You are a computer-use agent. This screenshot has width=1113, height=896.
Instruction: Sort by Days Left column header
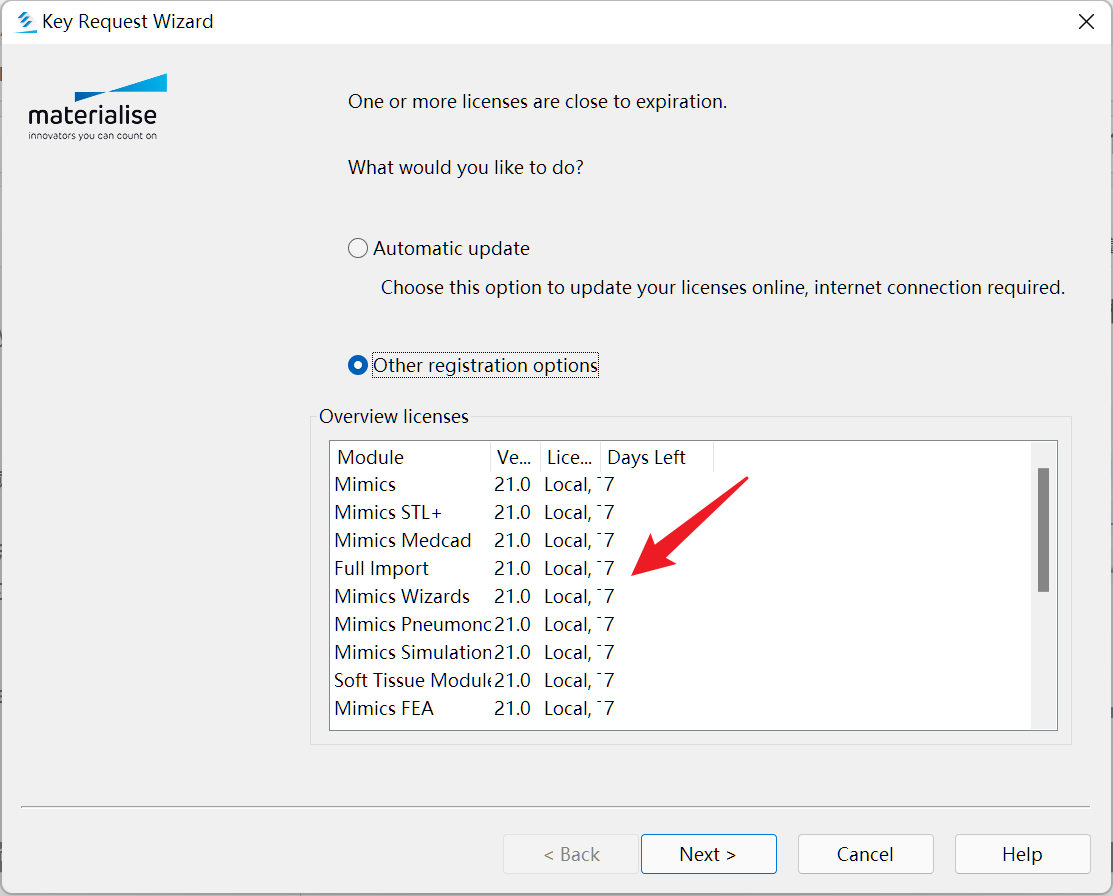click(657, 457)
